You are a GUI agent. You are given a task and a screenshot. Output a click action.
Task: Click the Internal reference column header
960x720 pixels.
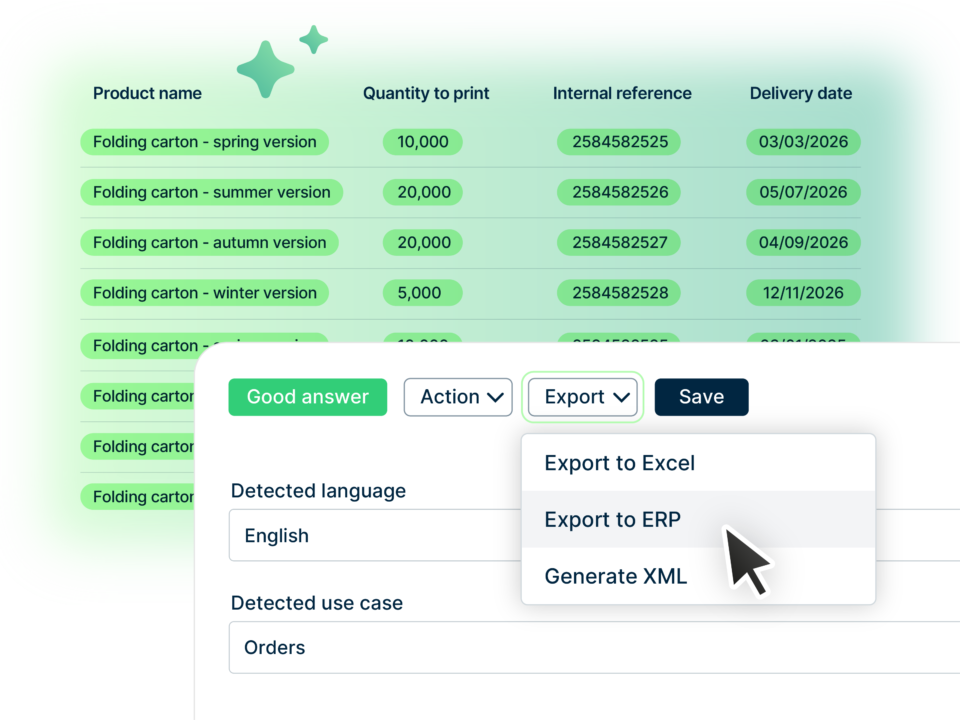pos(622,94)
